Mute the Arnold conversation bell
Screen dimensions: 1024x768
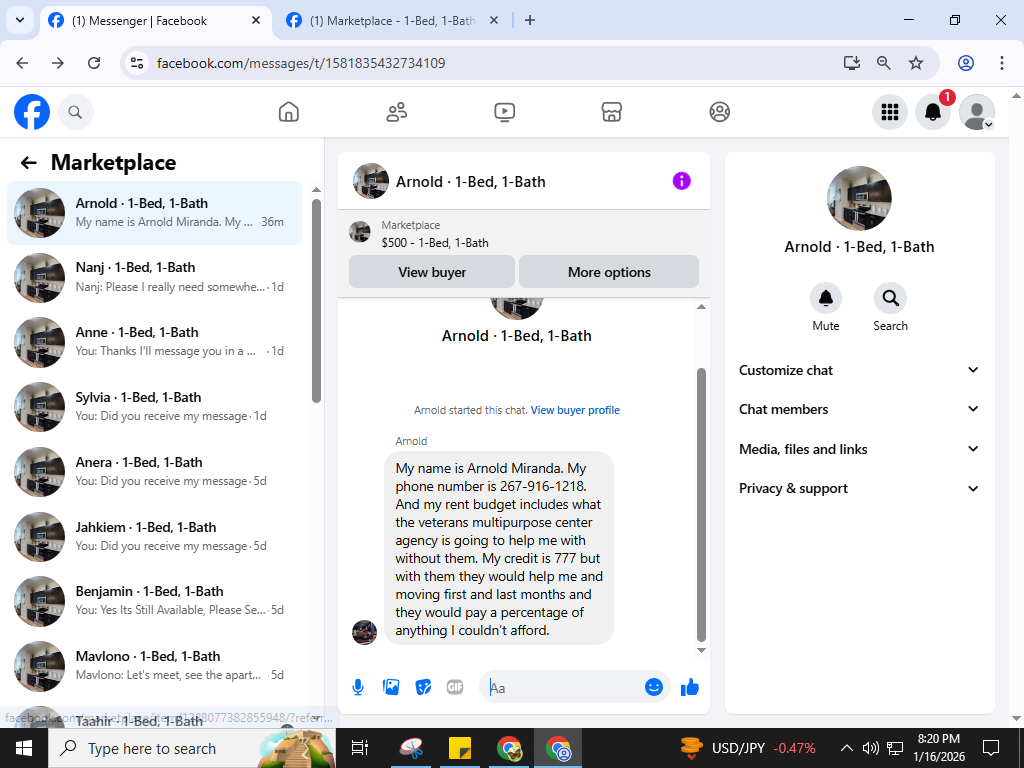click(x=825, y=298)
